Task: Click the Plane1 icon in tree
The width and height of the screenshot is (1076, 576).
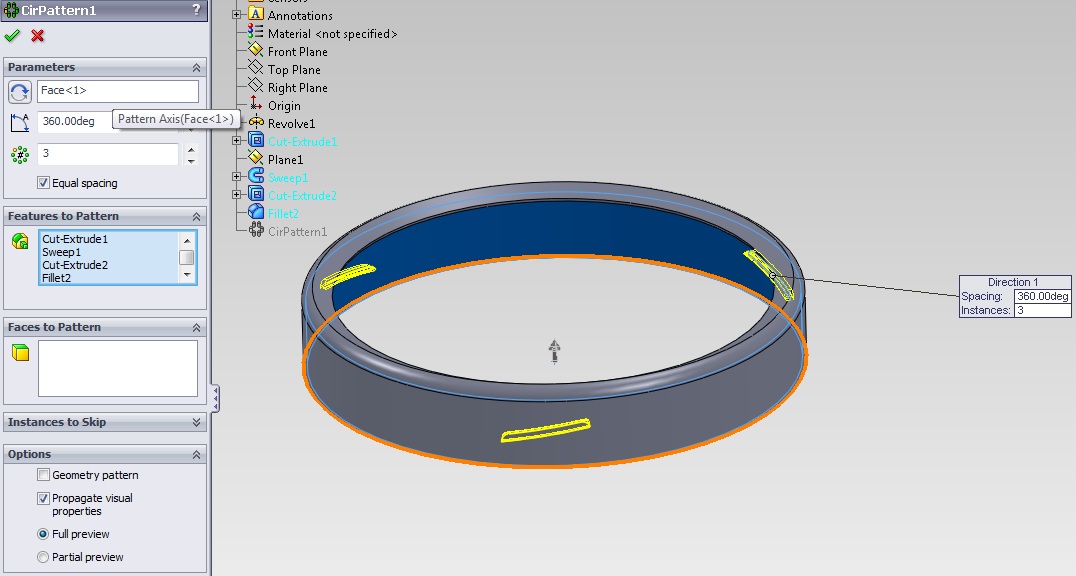Action: coord(255,158)
